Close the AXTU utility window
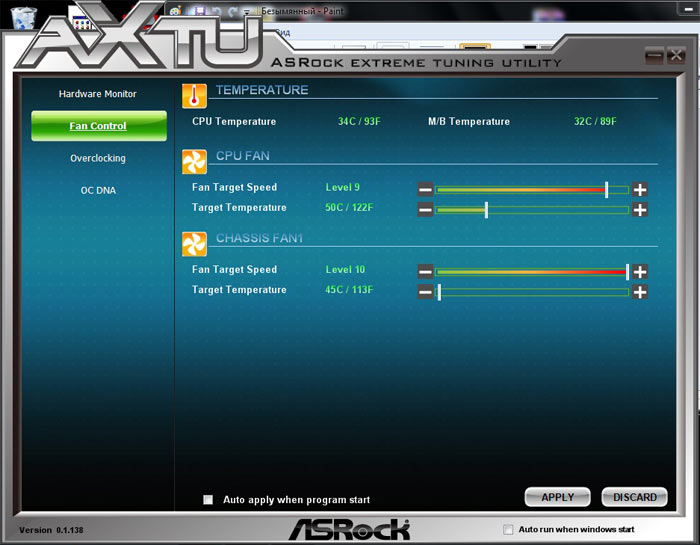The height and width of the screenshot is (545, 700). point(676,55)
